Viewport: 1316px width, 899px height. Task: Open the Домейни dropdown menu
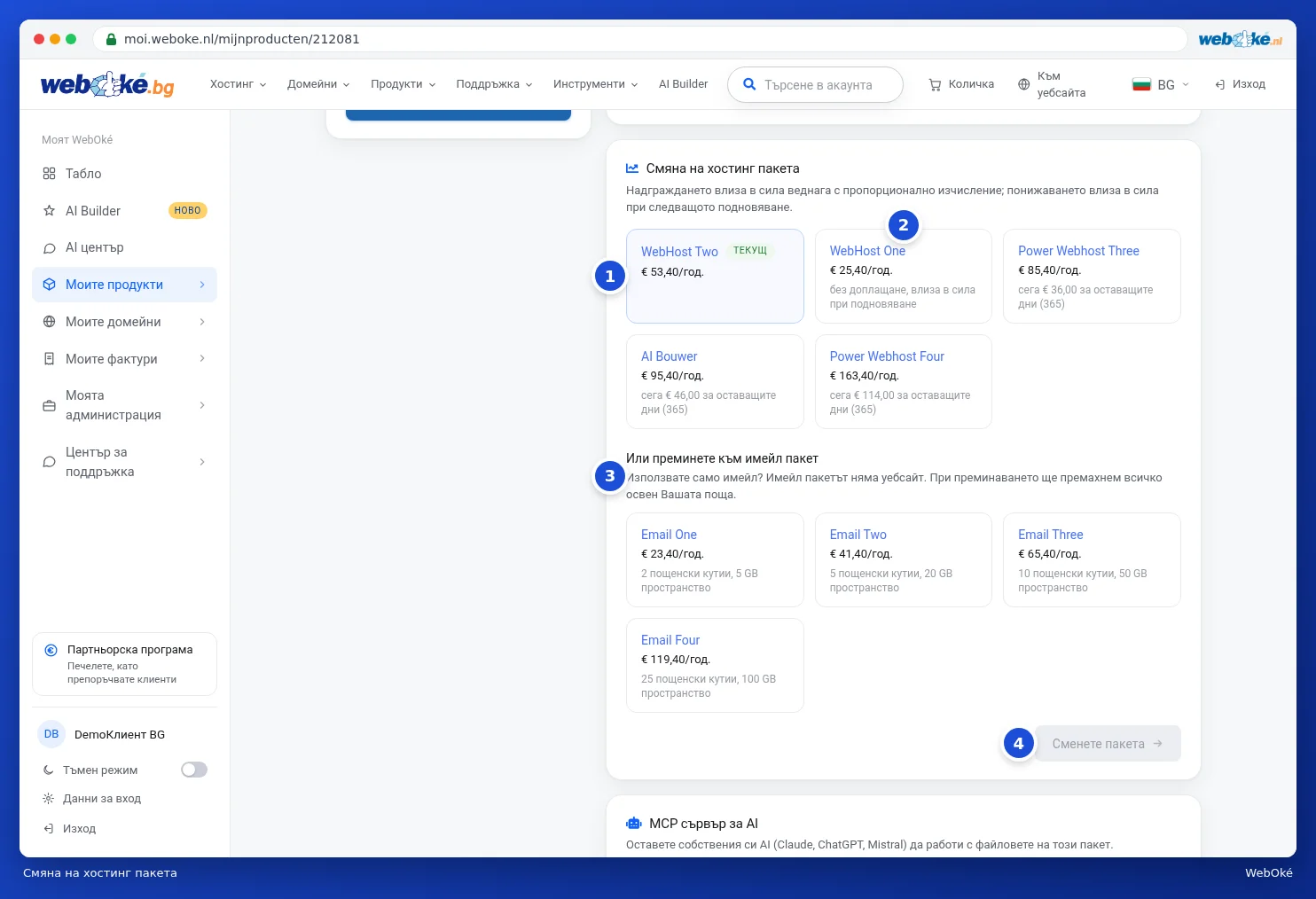[318, 84]
